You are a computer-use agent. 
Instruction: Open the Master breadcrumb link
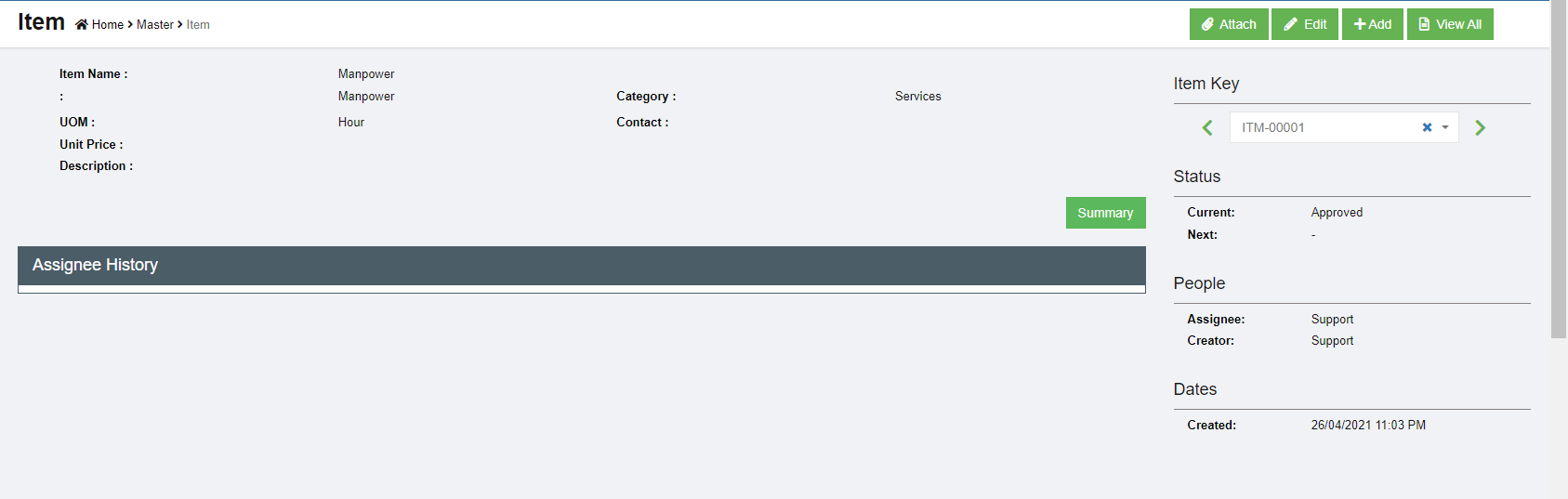point(154,25)
